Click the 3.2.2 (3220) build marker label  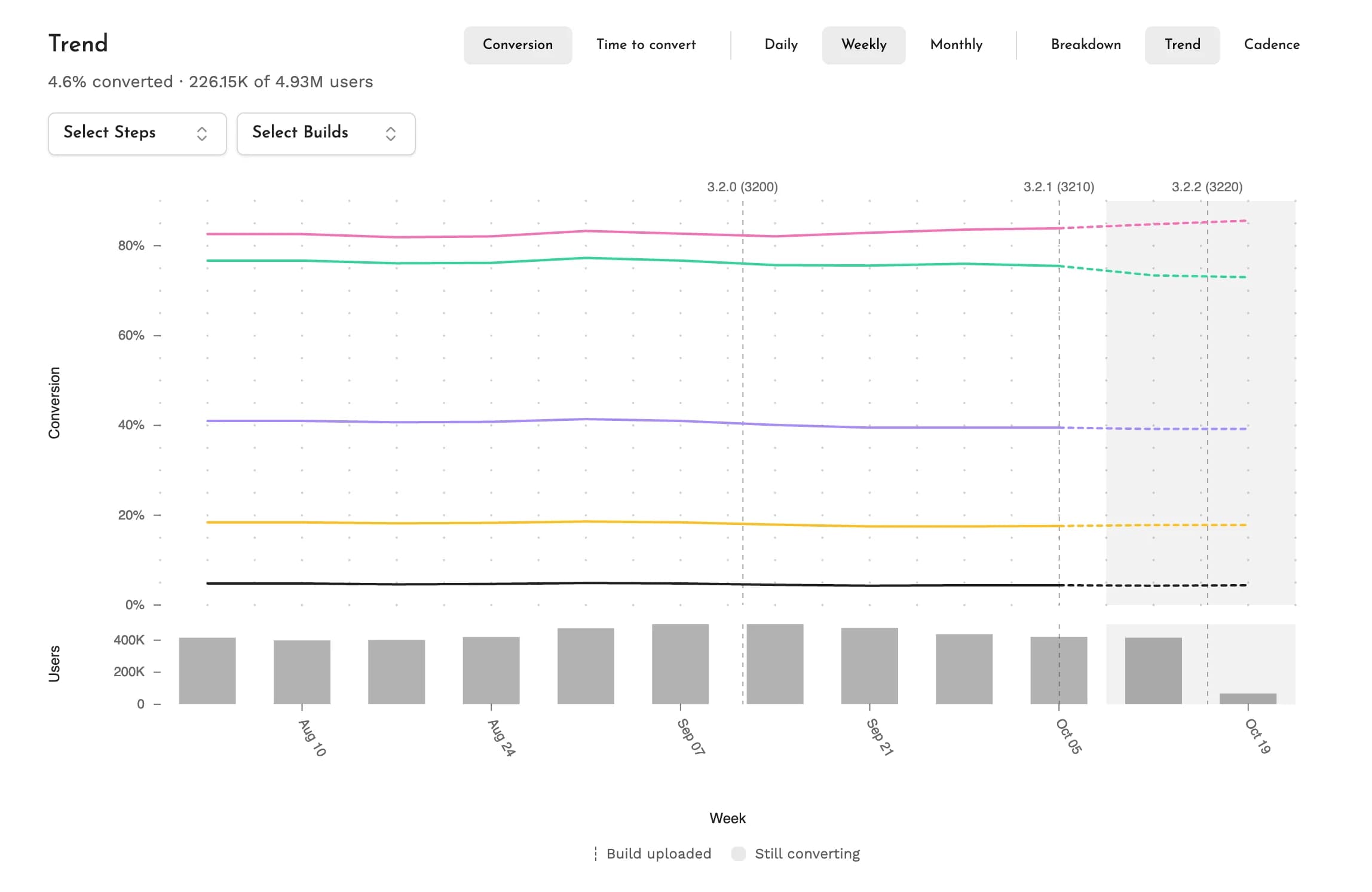coord(1207,187)
